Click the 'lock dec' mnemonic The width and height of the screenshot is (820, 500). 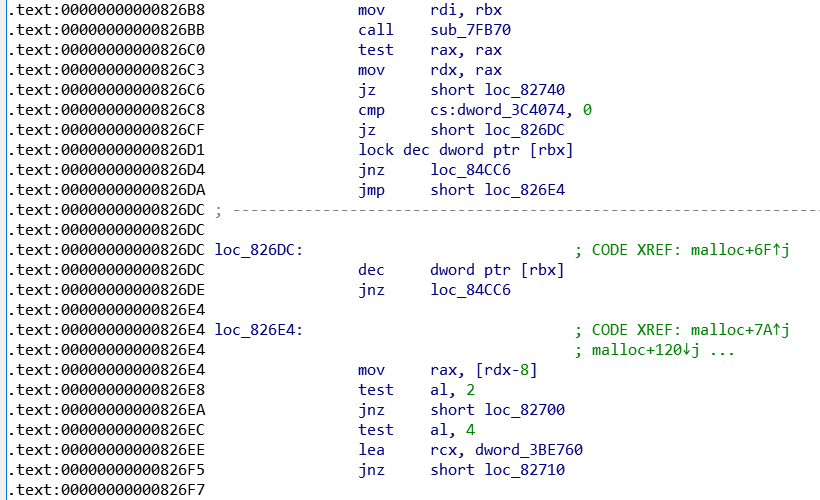[x=394, y=150]
